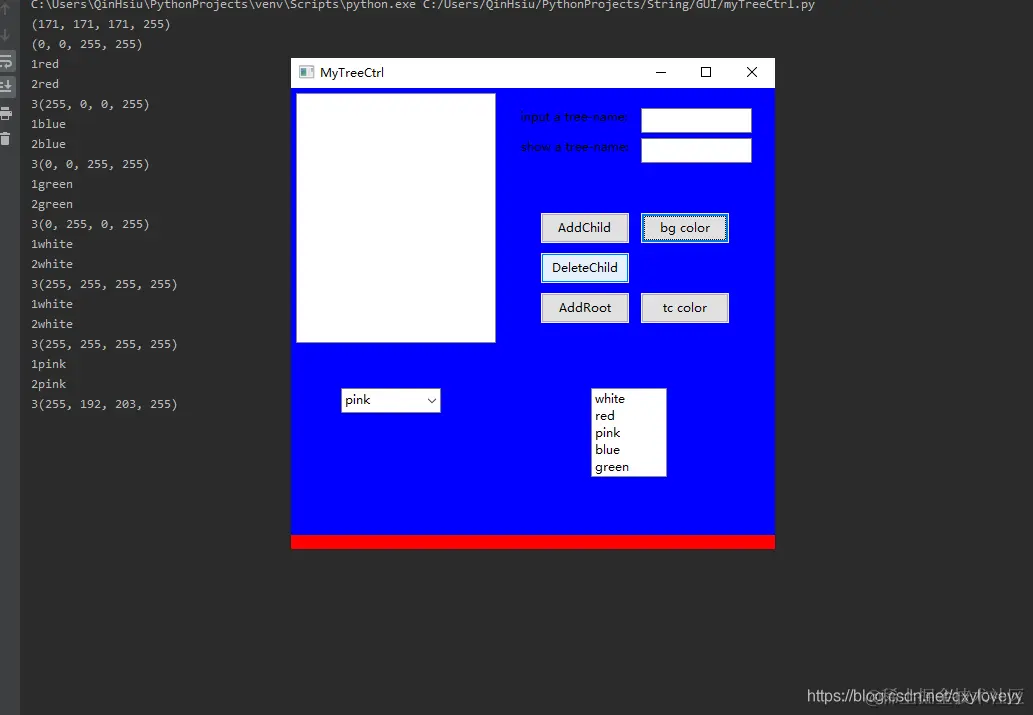Click the MyTreeCtrl window title icon
The image size is (1033, 715).
pyautogui.click(x=306, y=72)
